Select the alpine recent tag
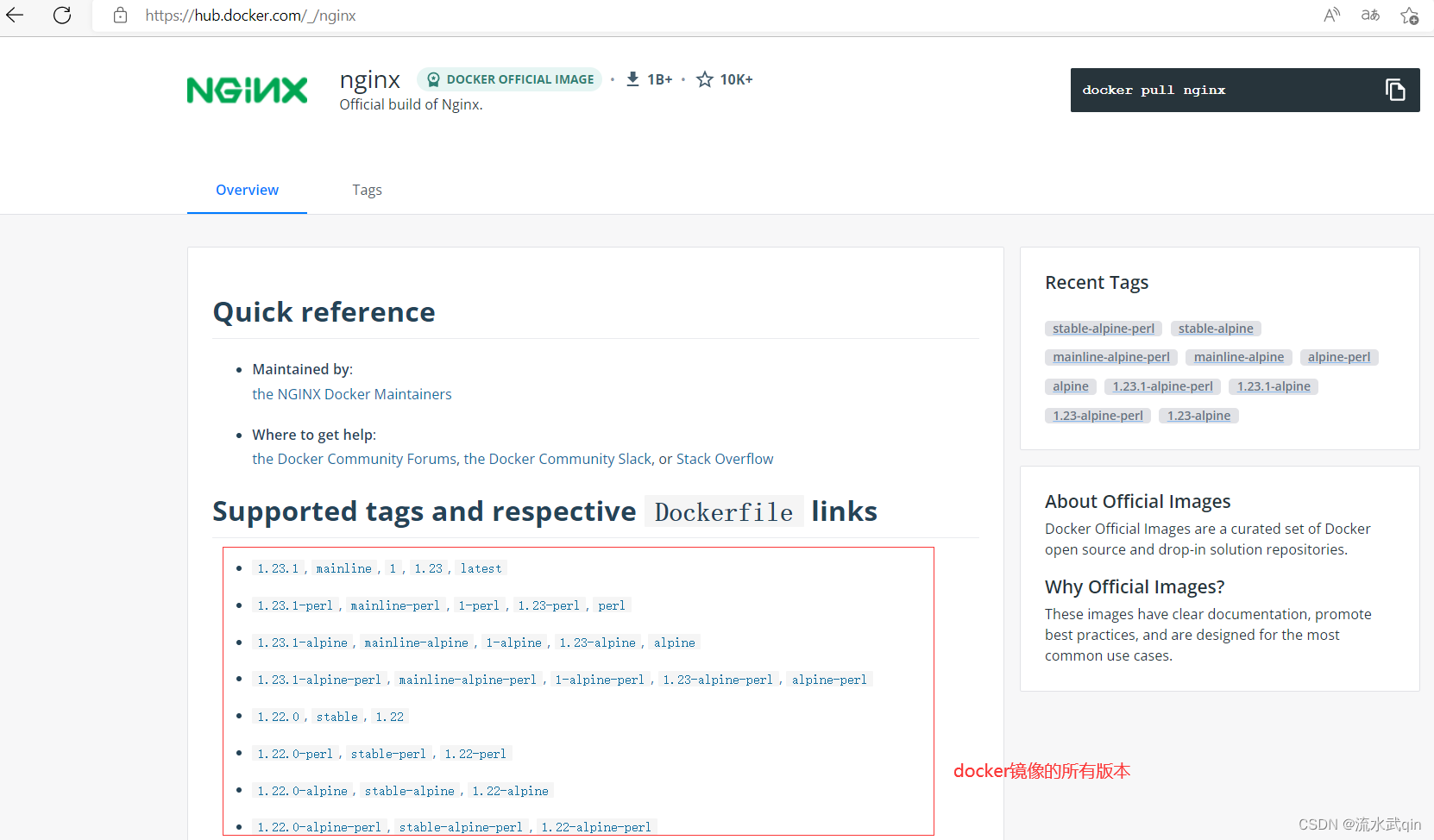The height and width of the screenshot is (840, 1434). pos(1071,386)
